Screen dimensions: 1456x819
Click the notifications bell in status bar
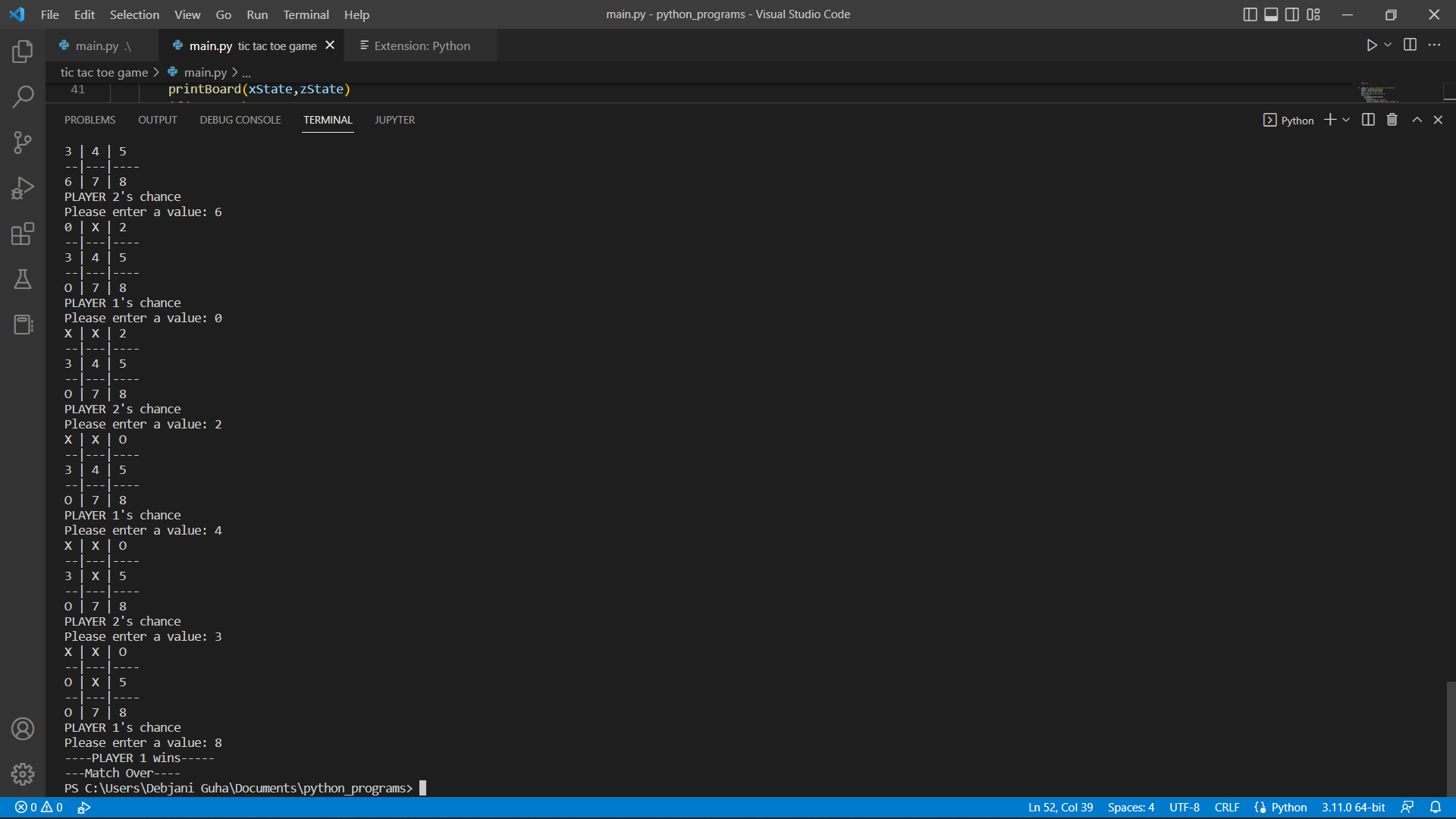coord(1435,807)
